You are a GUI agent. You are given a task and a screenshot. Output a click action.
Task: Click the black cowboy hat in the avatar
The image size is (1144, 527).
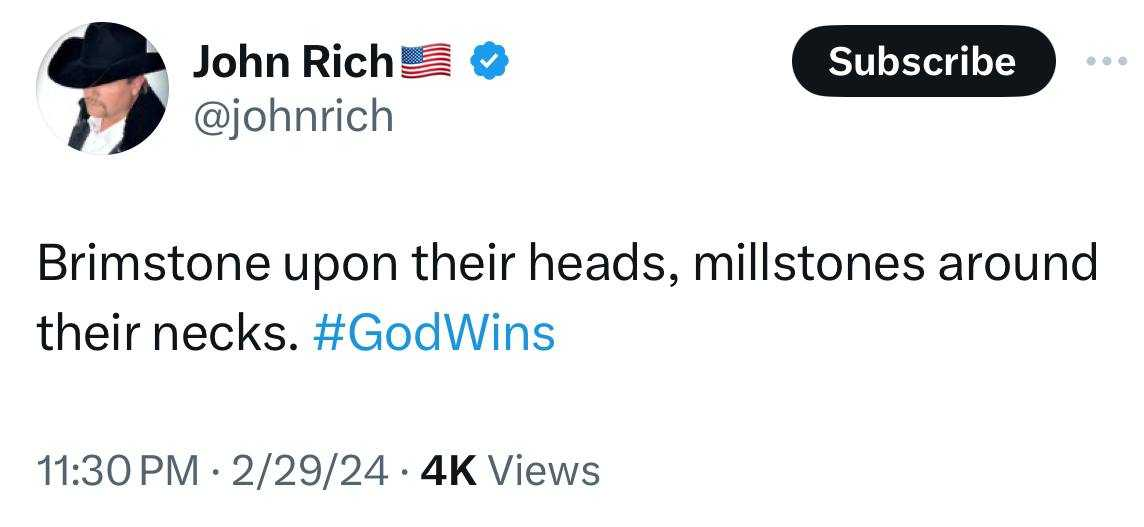(x=107, y=58)
